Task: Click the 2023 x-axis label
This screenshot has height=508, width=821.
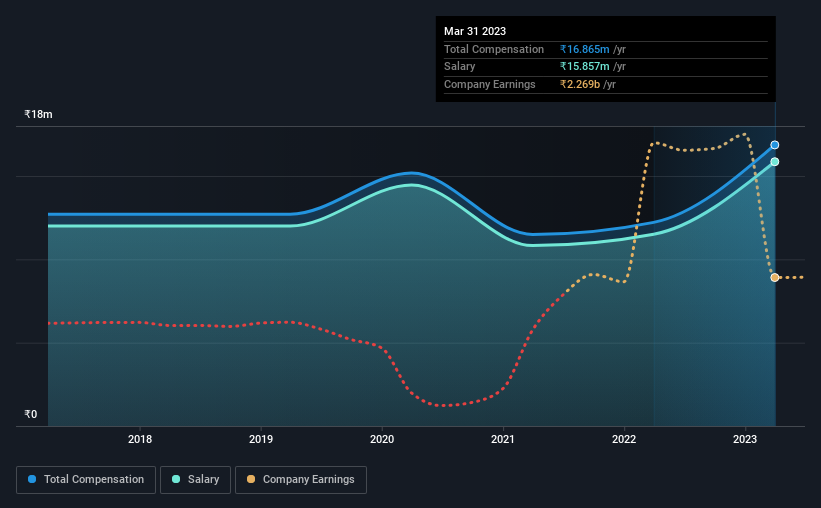Action: (x=745, y=439)
